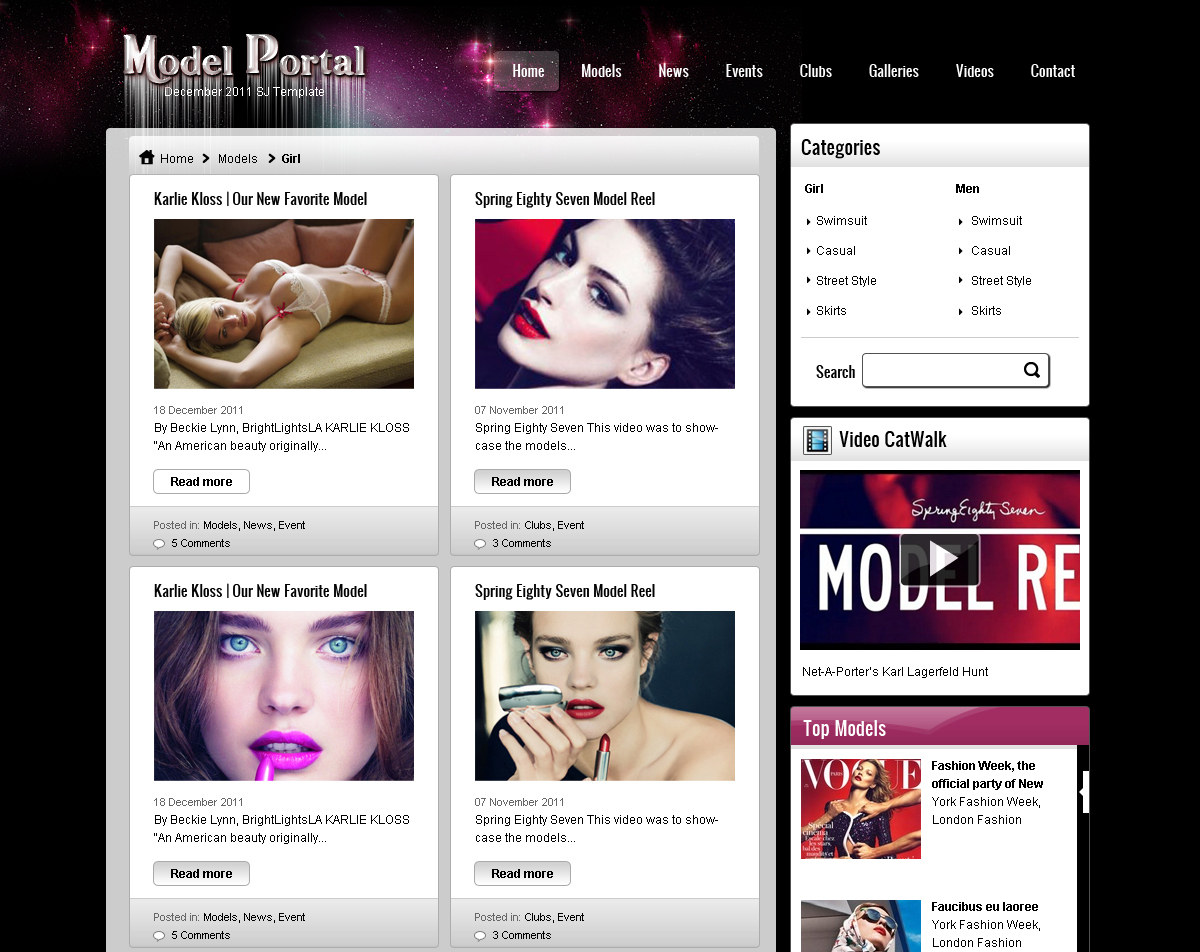Select Skirts under Men category
Image resolution: width=1200 pixels, height=952 pixels.
click(x=986, y=311)
